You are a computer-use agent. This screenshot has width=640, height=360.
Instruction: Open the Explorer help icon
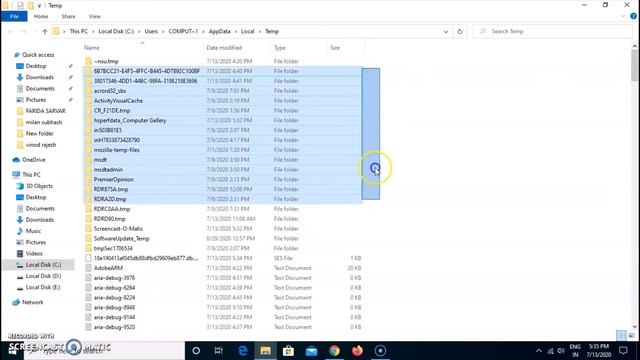pos(633,16)
